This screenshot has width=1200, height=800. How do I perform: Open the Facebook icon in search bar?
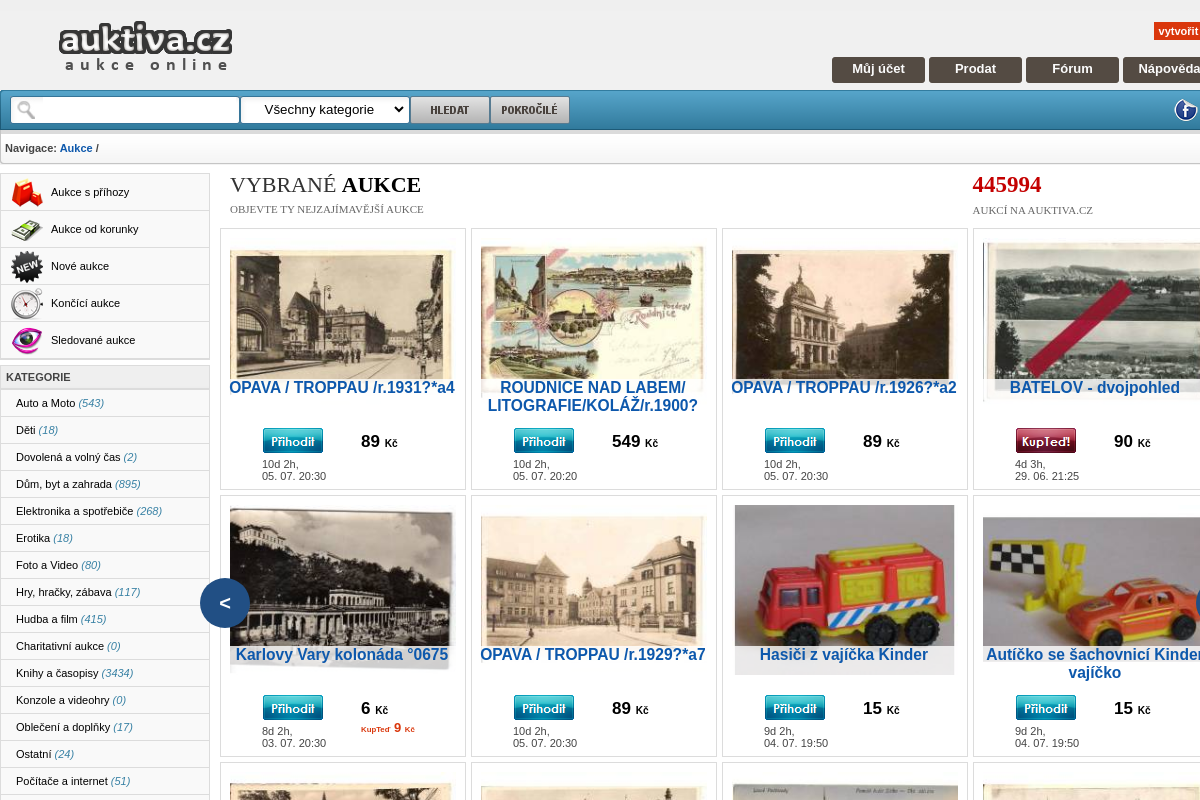coord(1186,110)
